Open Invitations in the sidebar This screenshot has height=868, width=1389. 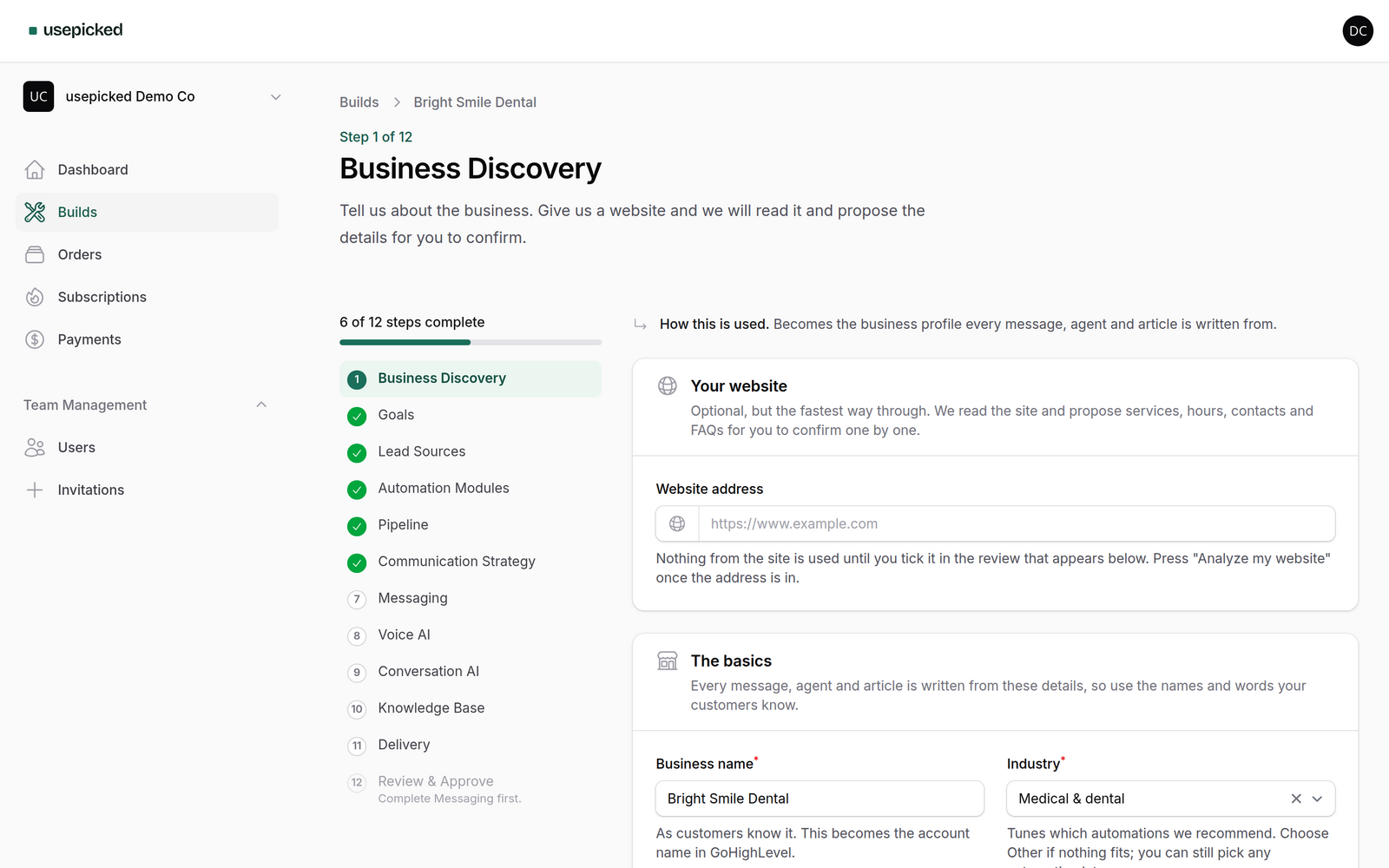(x=147, y=490)
